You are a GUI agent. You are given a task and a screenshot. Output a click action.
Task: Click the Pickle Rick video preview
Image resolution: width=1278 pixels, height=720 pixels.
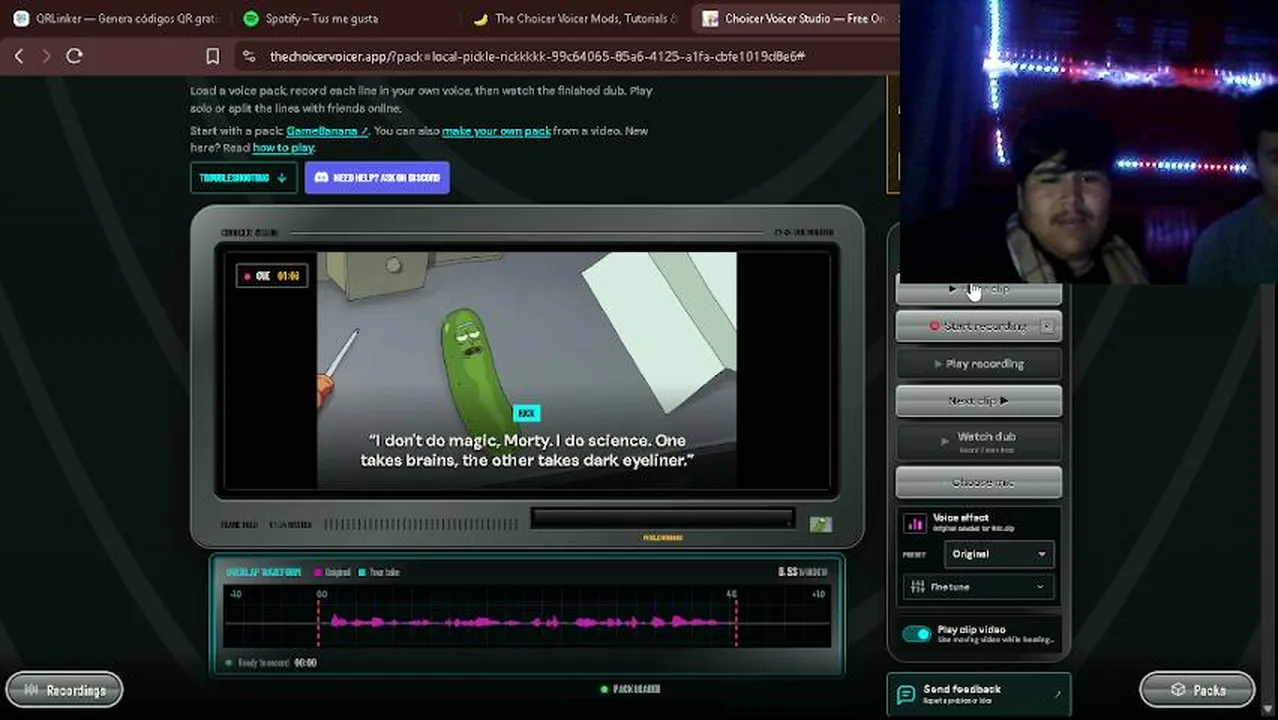[527, 370]
